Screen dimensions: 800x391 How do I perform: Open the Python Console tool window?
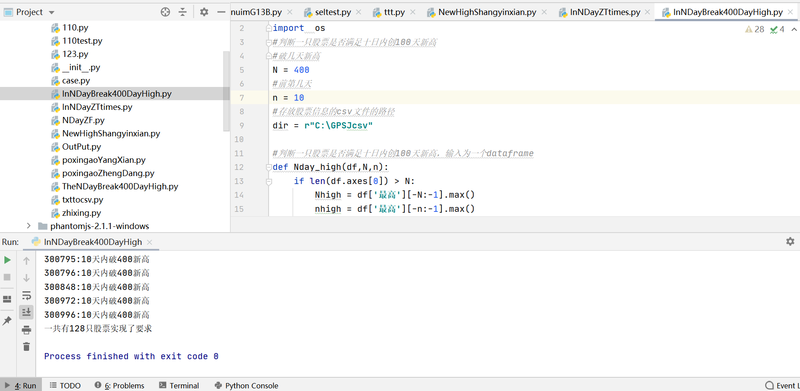pyautogui.click(x=246, y=385)
